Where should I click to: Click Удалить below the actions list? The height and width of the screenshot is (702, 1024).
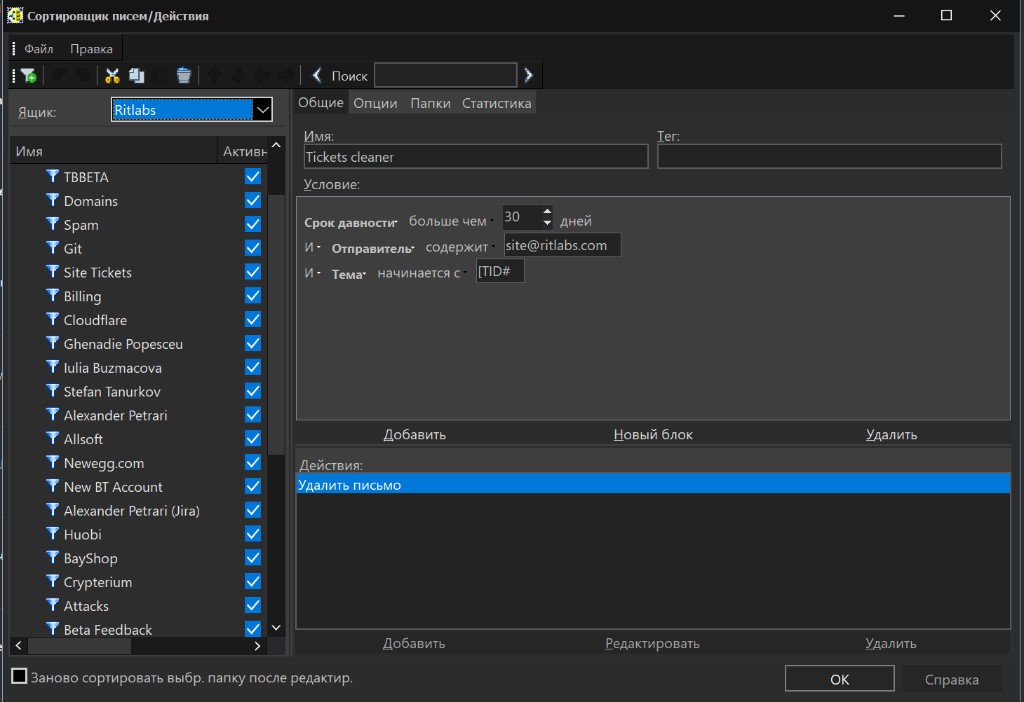(x=891, y=643)
